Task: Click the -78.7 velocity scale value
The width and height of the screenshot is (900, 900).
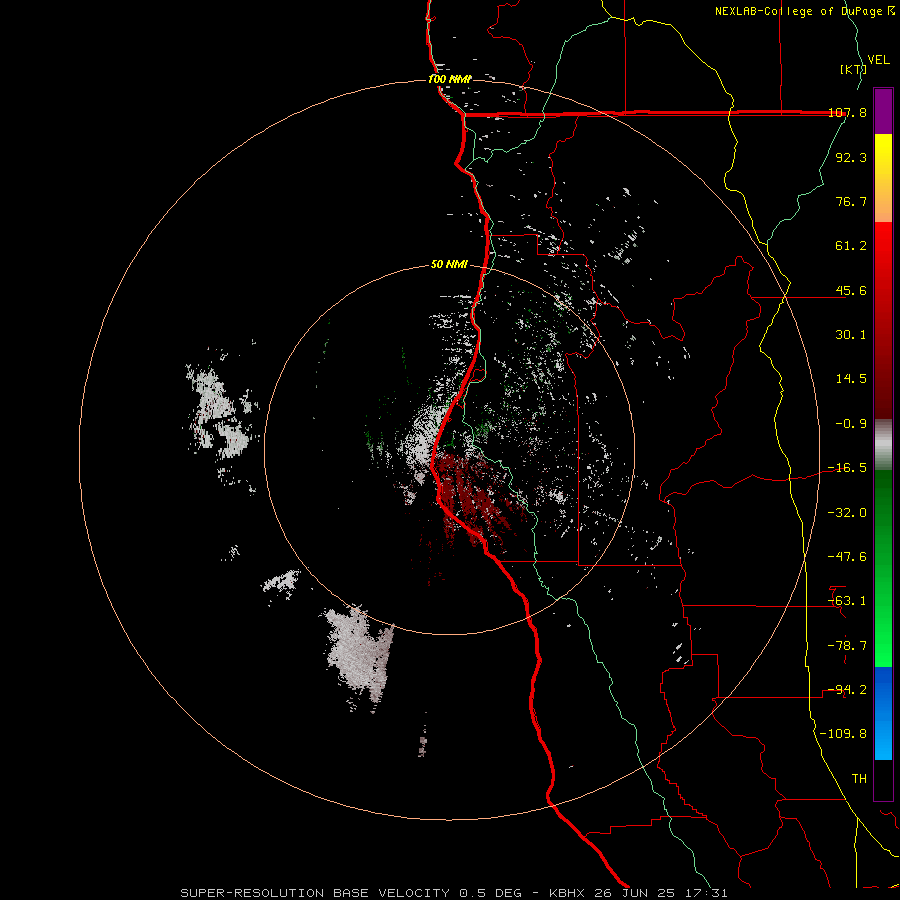Action: (x=848, y=646)
